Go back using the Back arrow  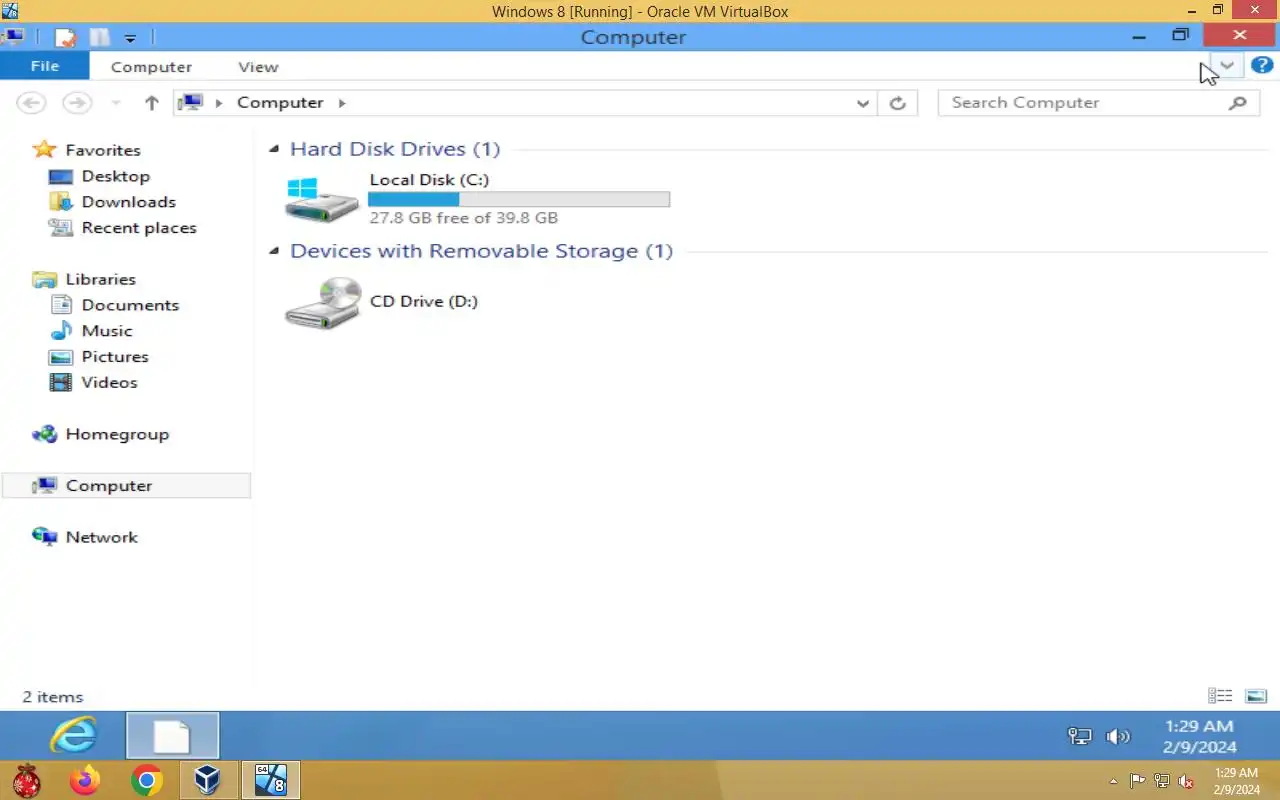pyautogui.click(x=32, y=103)
